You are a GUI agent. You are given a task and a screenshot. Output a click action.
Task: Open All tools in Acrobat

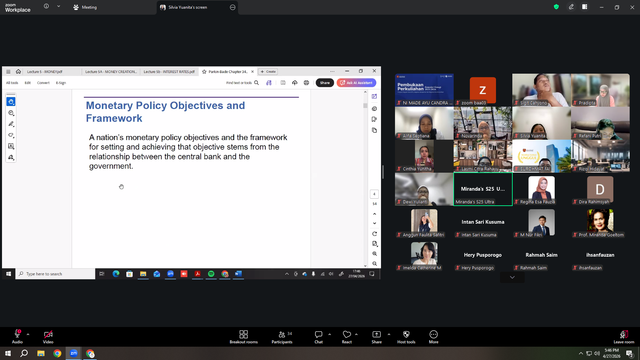pos(12,83)
